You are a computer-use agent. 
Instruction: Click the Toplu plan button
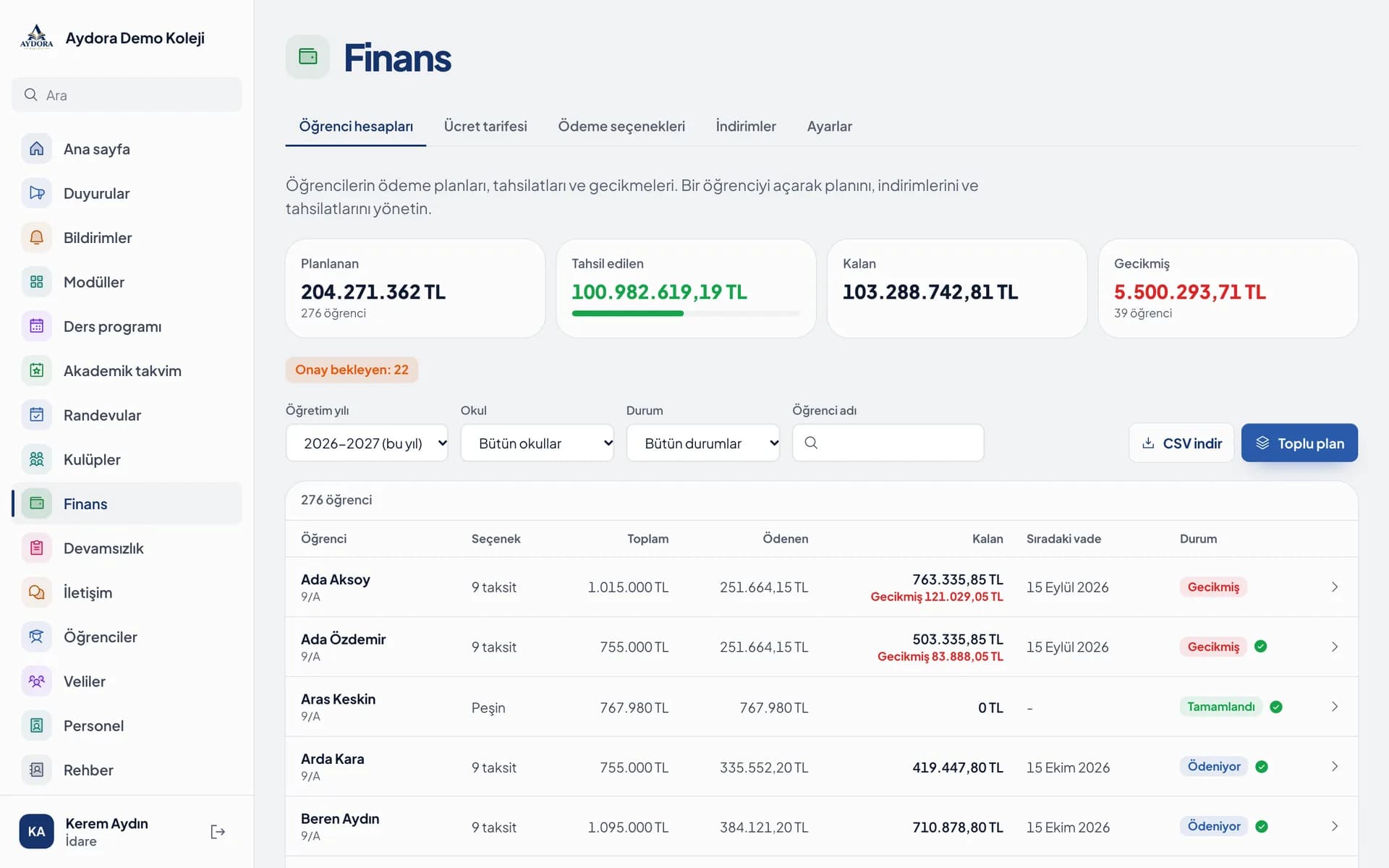pos(1299,443)
